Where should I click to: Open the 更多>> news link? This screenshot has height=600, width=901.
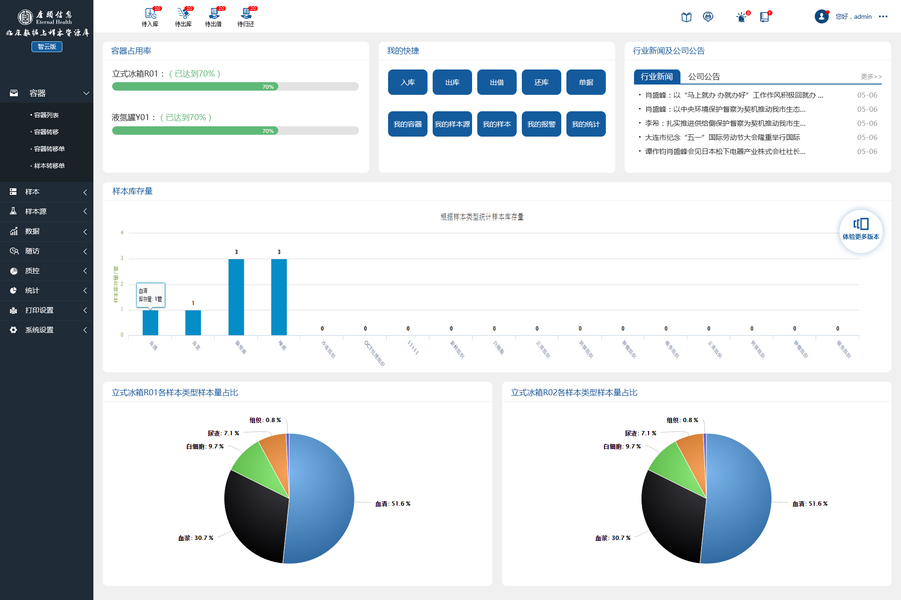tap(871, 76)
